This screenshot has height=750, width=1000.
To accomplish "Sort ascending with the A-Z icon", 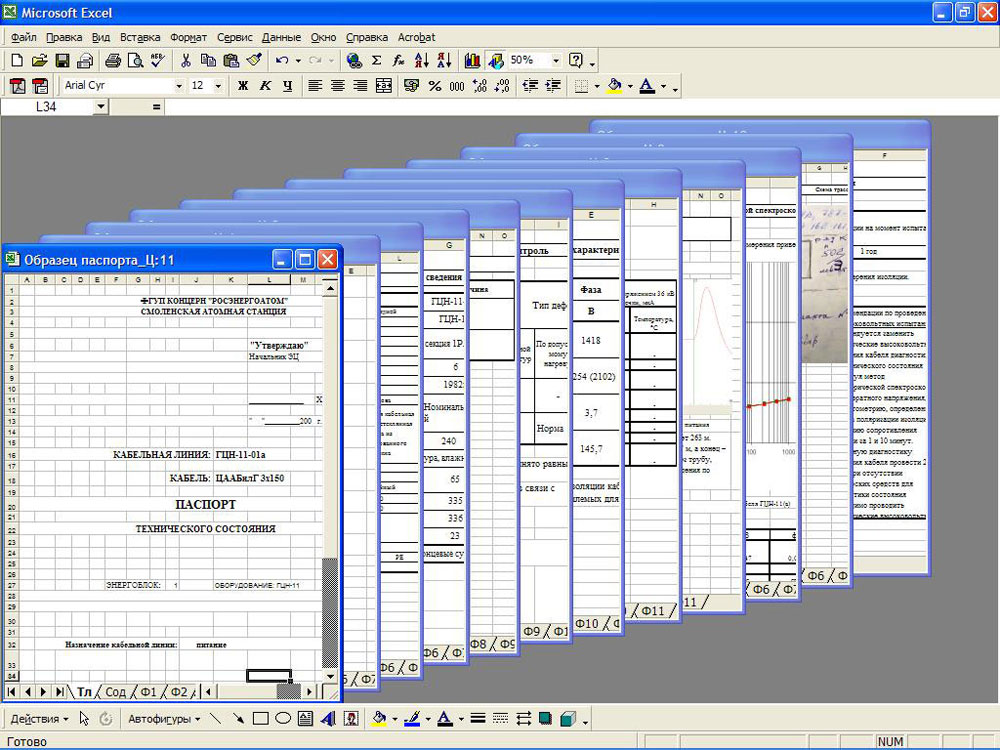I will tap(422, 61).
